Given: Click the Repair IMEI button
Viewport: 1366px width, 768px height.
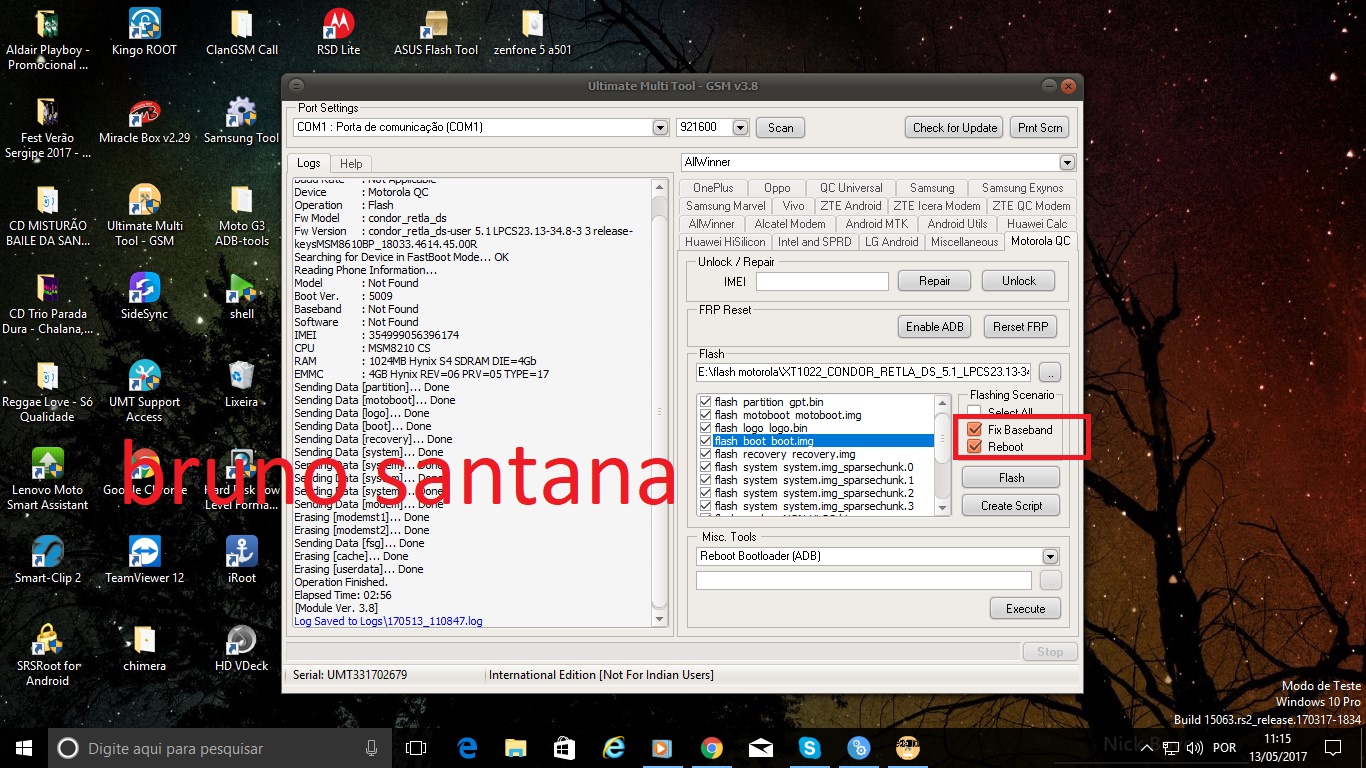Looking at the screenshot, I should (x=935, y=281).
